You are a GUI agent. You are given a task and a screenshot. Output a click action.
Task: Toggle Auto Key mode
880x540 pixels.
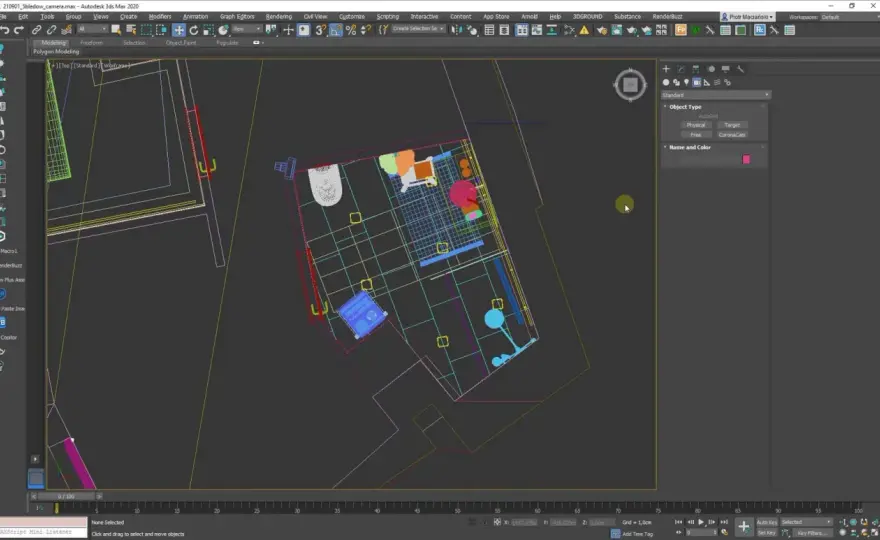click(x=767, y=522)
